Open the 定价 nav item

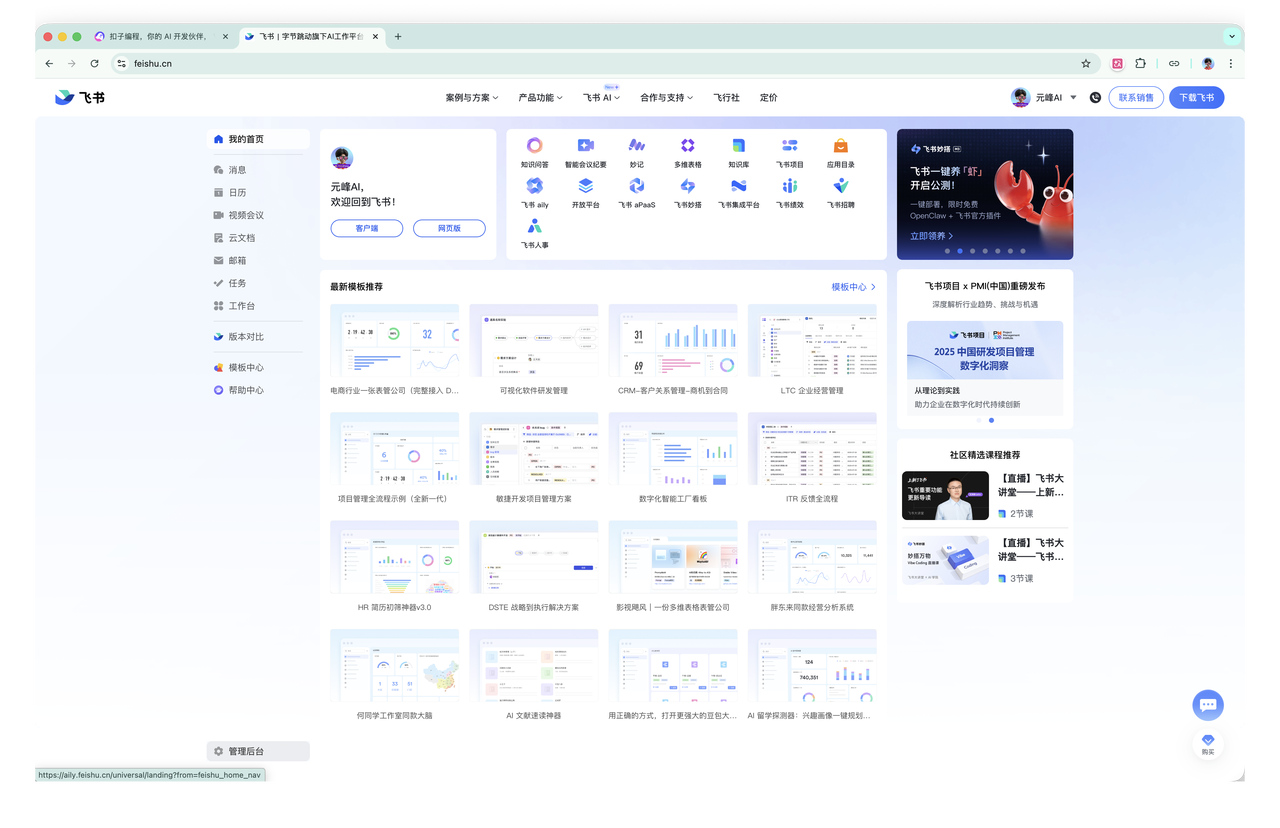768,98
